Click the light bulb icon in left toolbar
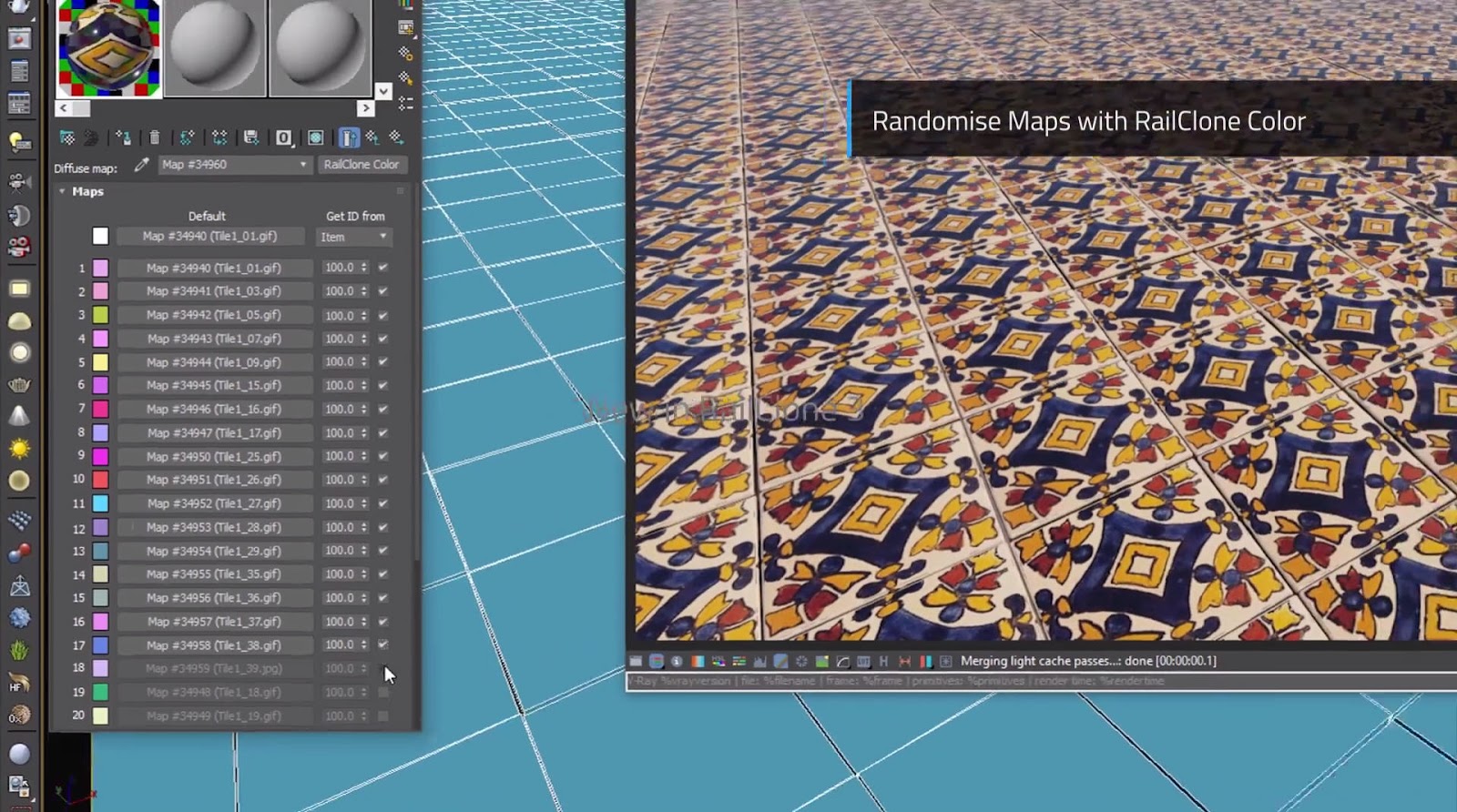The height and width of the screenshot is (812, 1457). coord(19,141)
